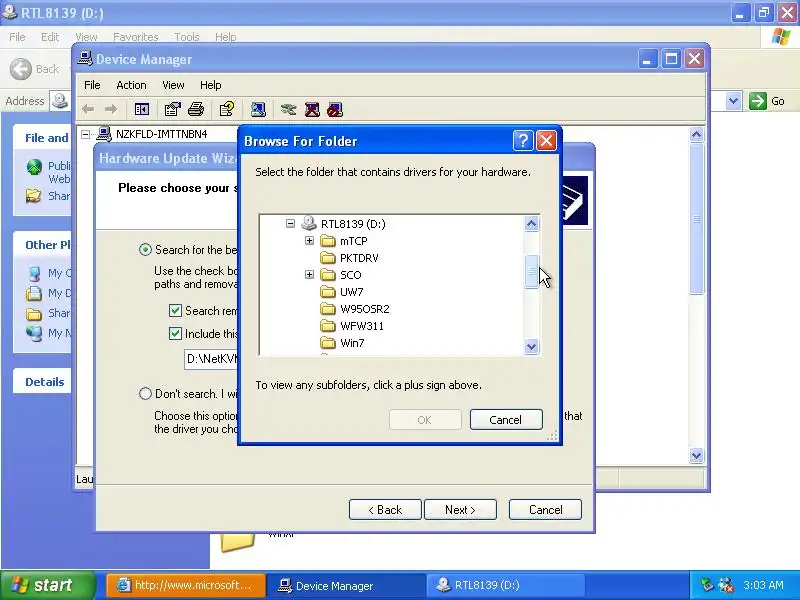This screenshot has width=800, height=600.
Task: Click Cancel in Browse For Folder dialog
Action: [x=506, y=419]
